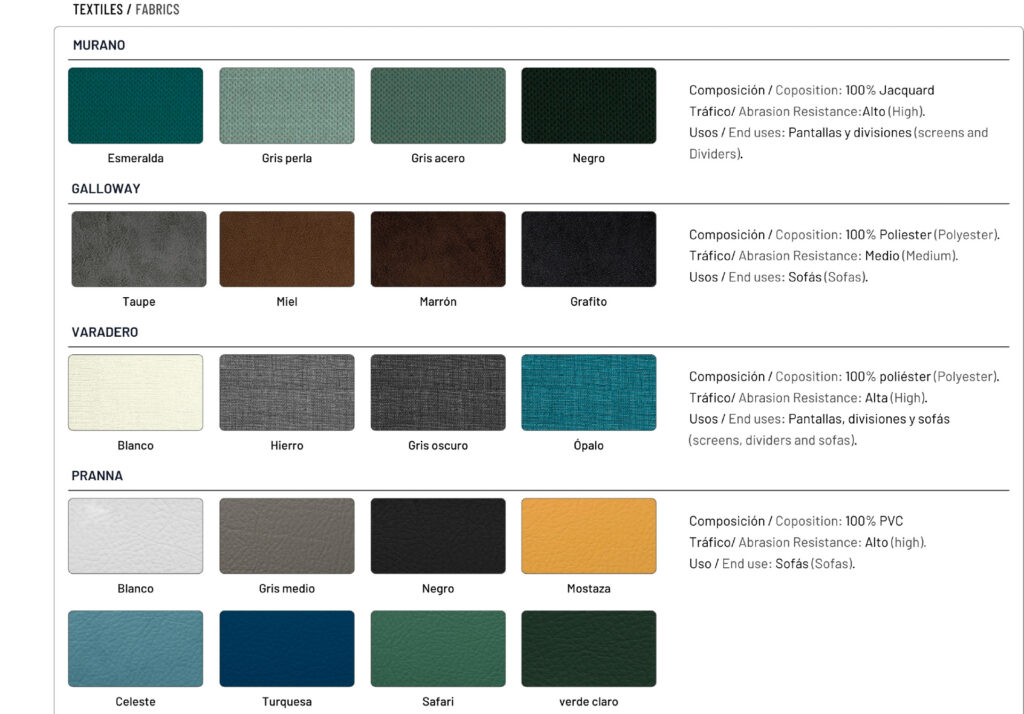
Task: Choose the Gris acero fabric swatch
Action: [x=437, y=105]
